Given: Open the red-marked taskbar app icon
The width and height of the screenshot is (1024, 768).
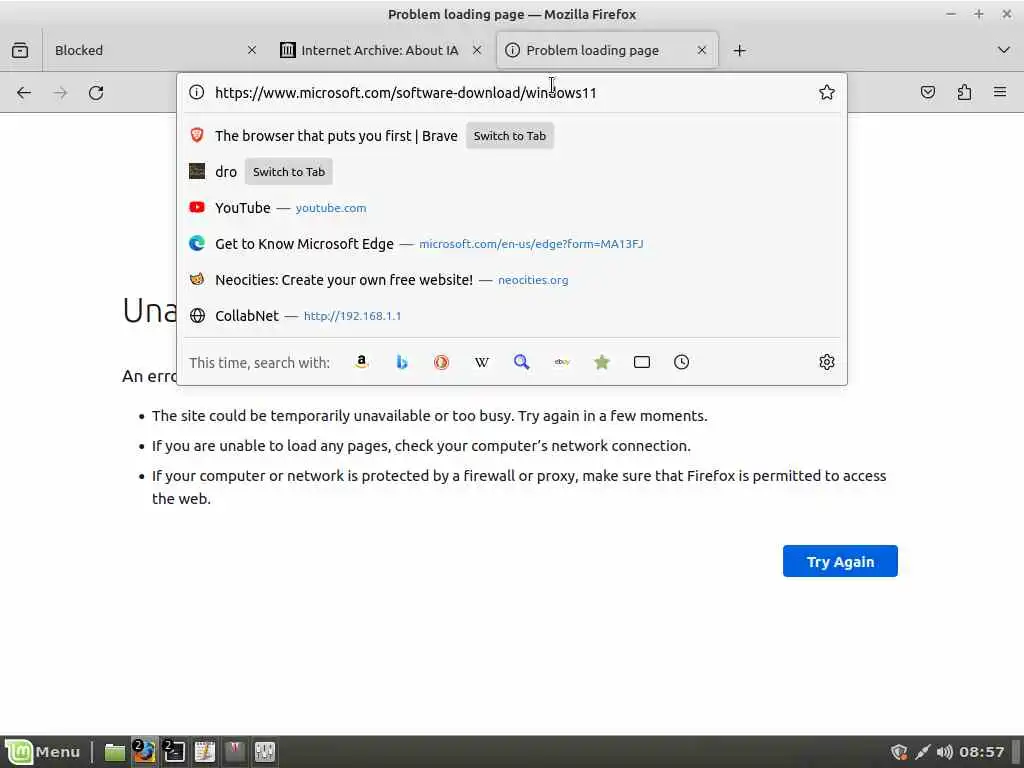Looking at the screenshot, I should click(x=234, y=752).
